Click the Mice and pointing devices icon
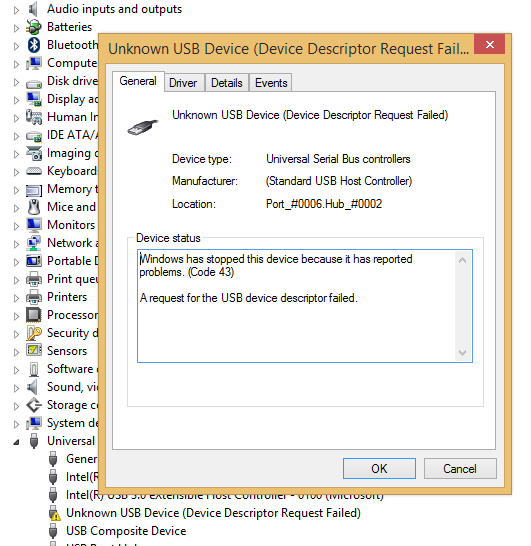This screenshot has height=546, width=531. (34, 207)
